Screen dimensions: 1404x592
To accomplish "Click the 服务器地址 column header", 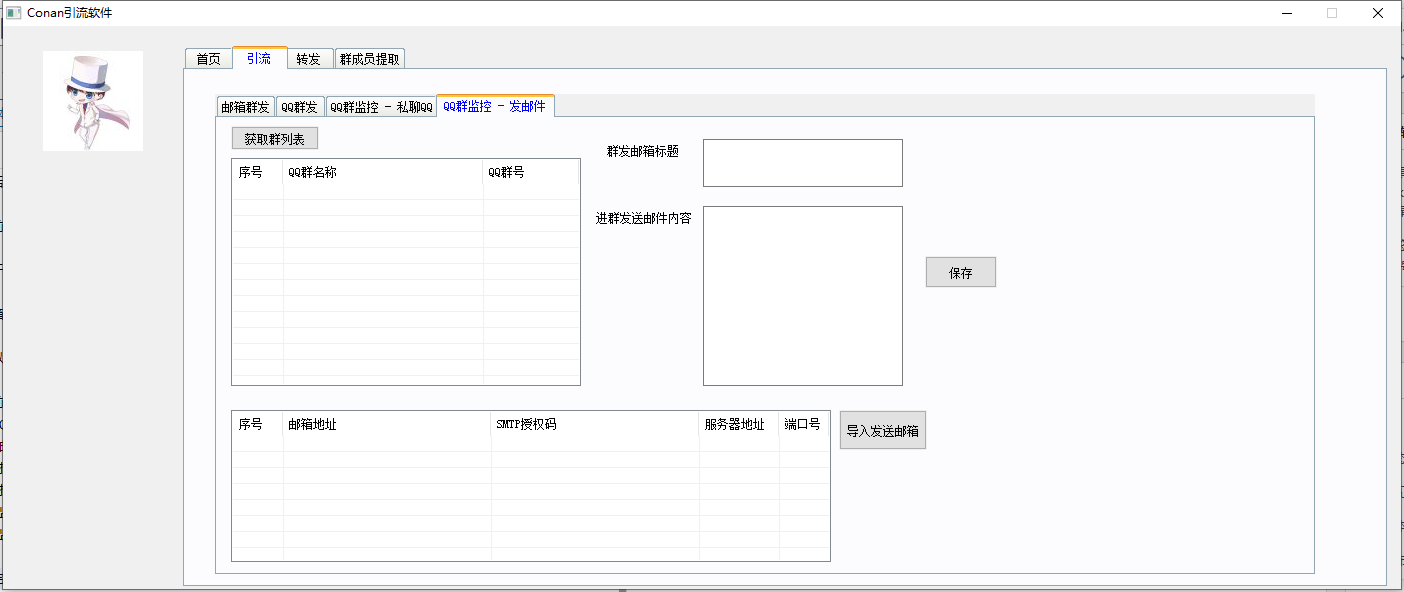I will coord(738,424).
